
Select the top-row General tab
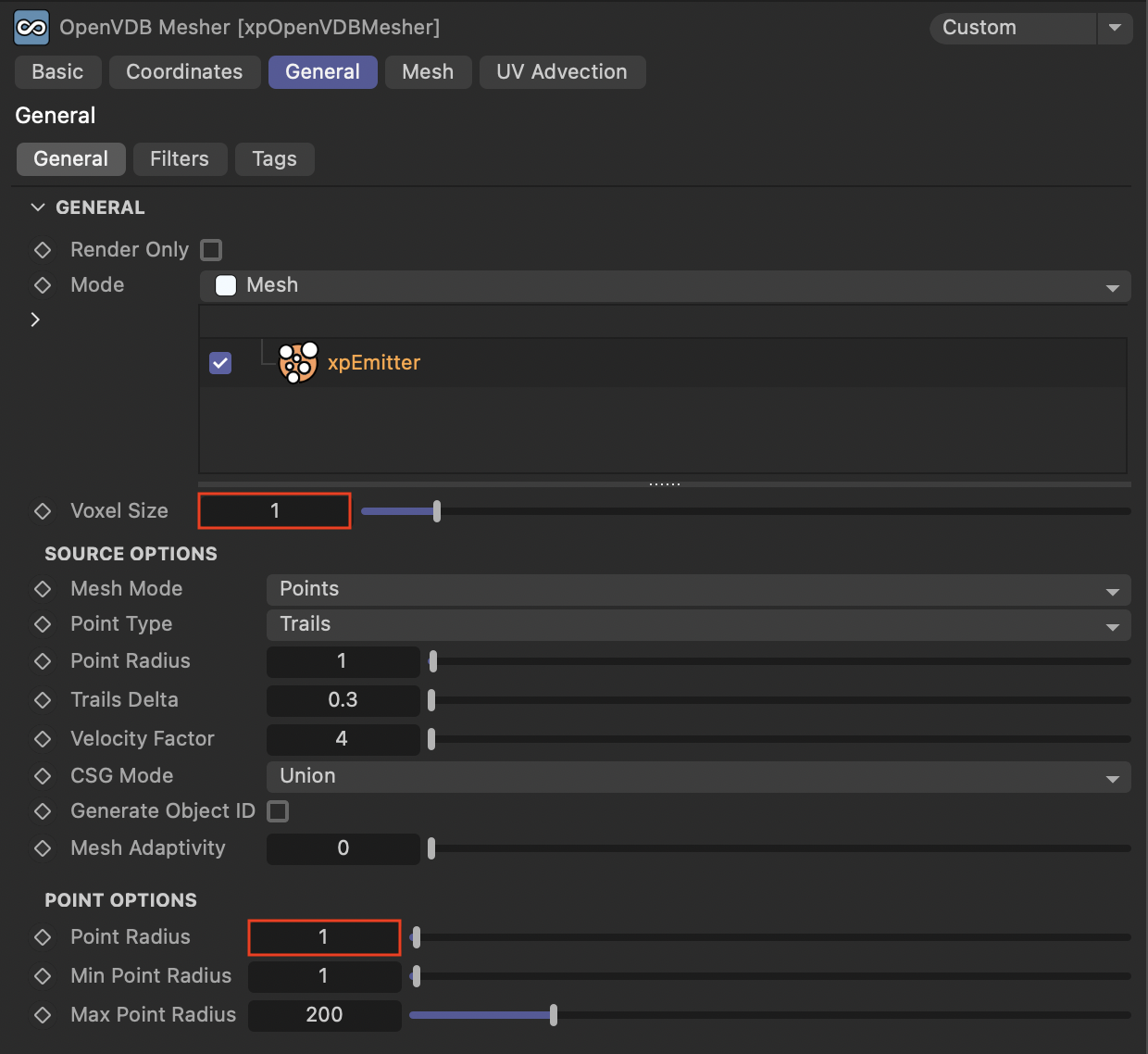pyautogui.click(x=322, y=72)
